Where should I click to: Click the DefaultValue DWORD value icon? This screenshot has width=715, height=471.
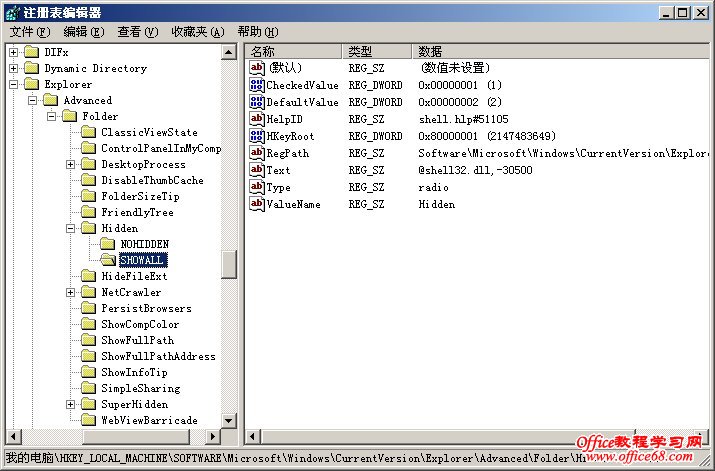pyautogui.click(x=257, y=102)
